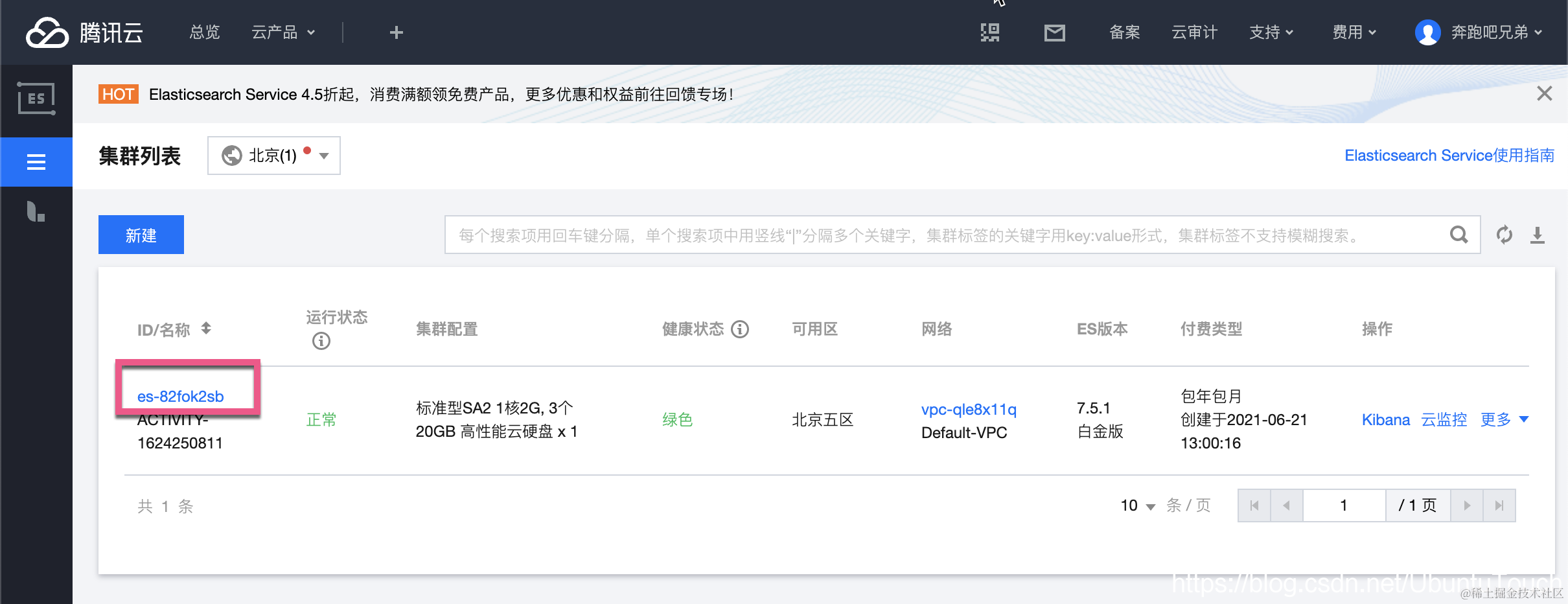Select the cluster list menu icon in sidebar
Screen dimensions: 1568x604
(36, 162)
